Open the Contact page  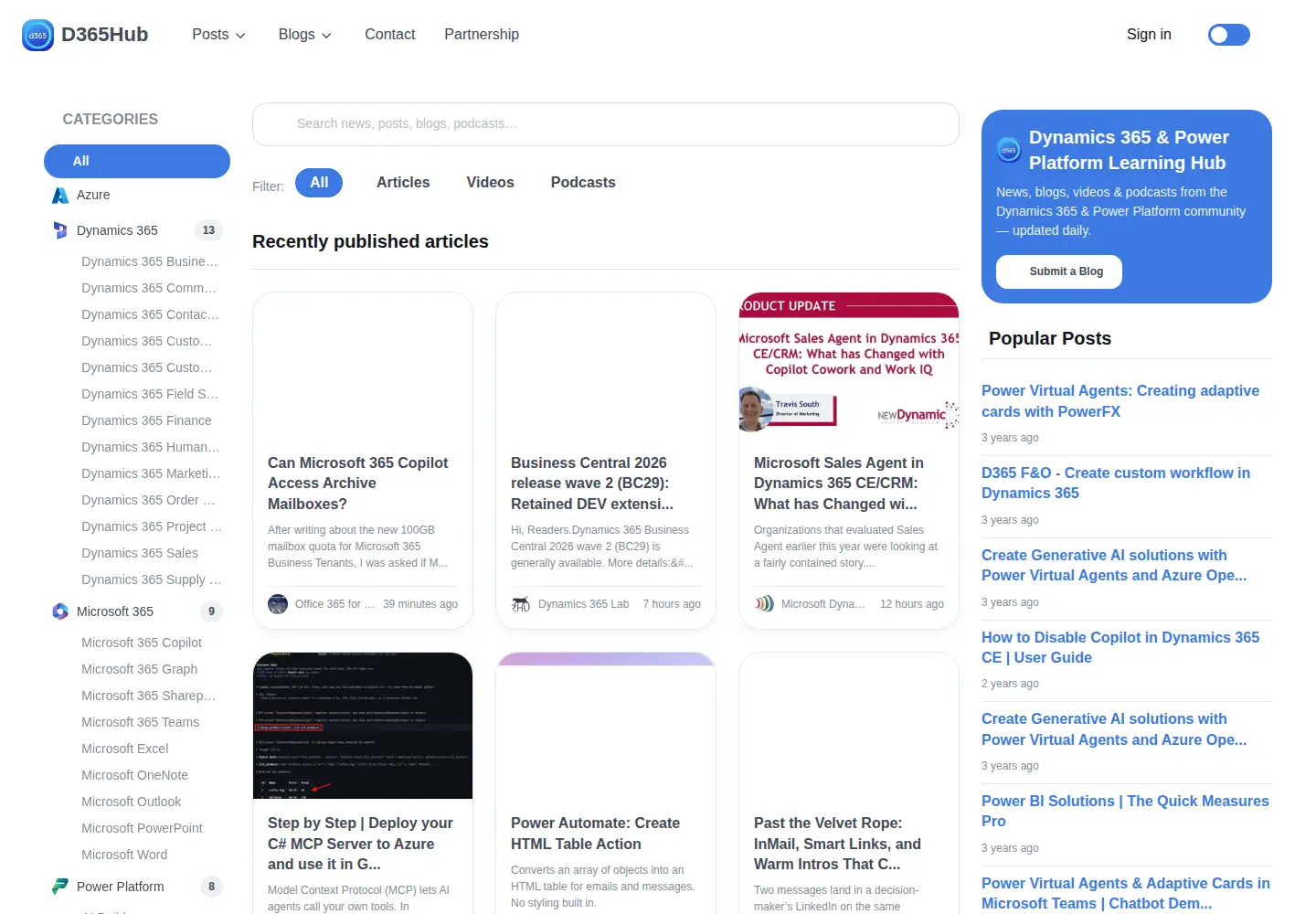pyautogui.click(x=390, y=35)
